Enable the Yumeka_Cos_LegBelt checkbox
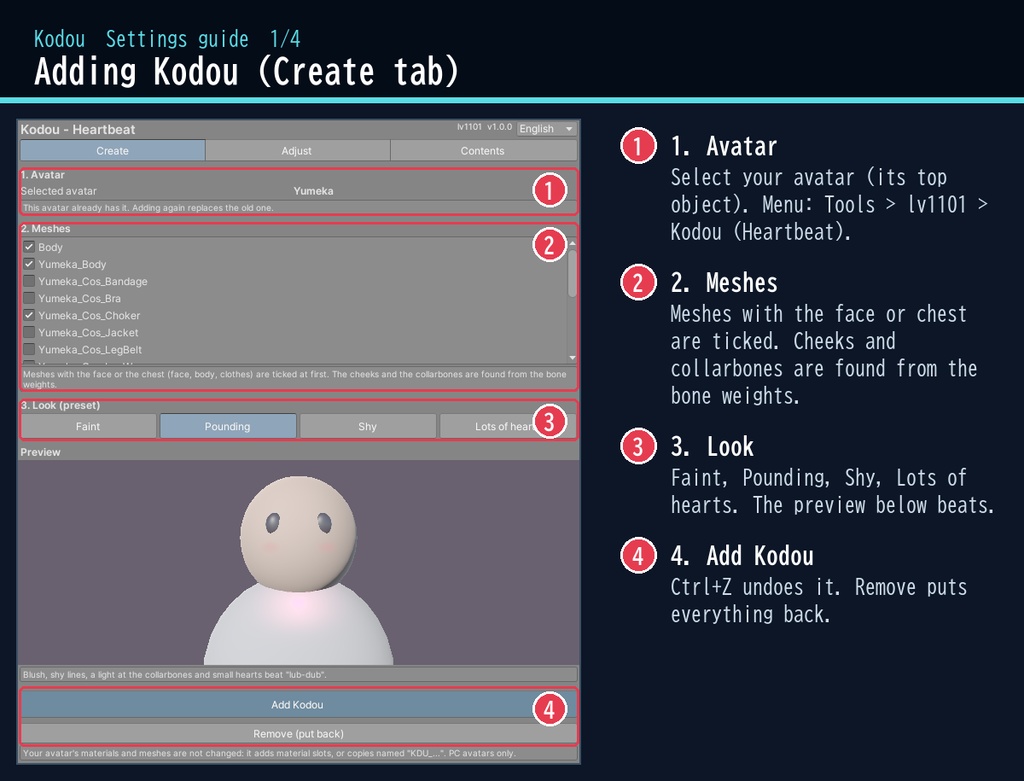The image size is (1024, 781). [x=29, y=349]
